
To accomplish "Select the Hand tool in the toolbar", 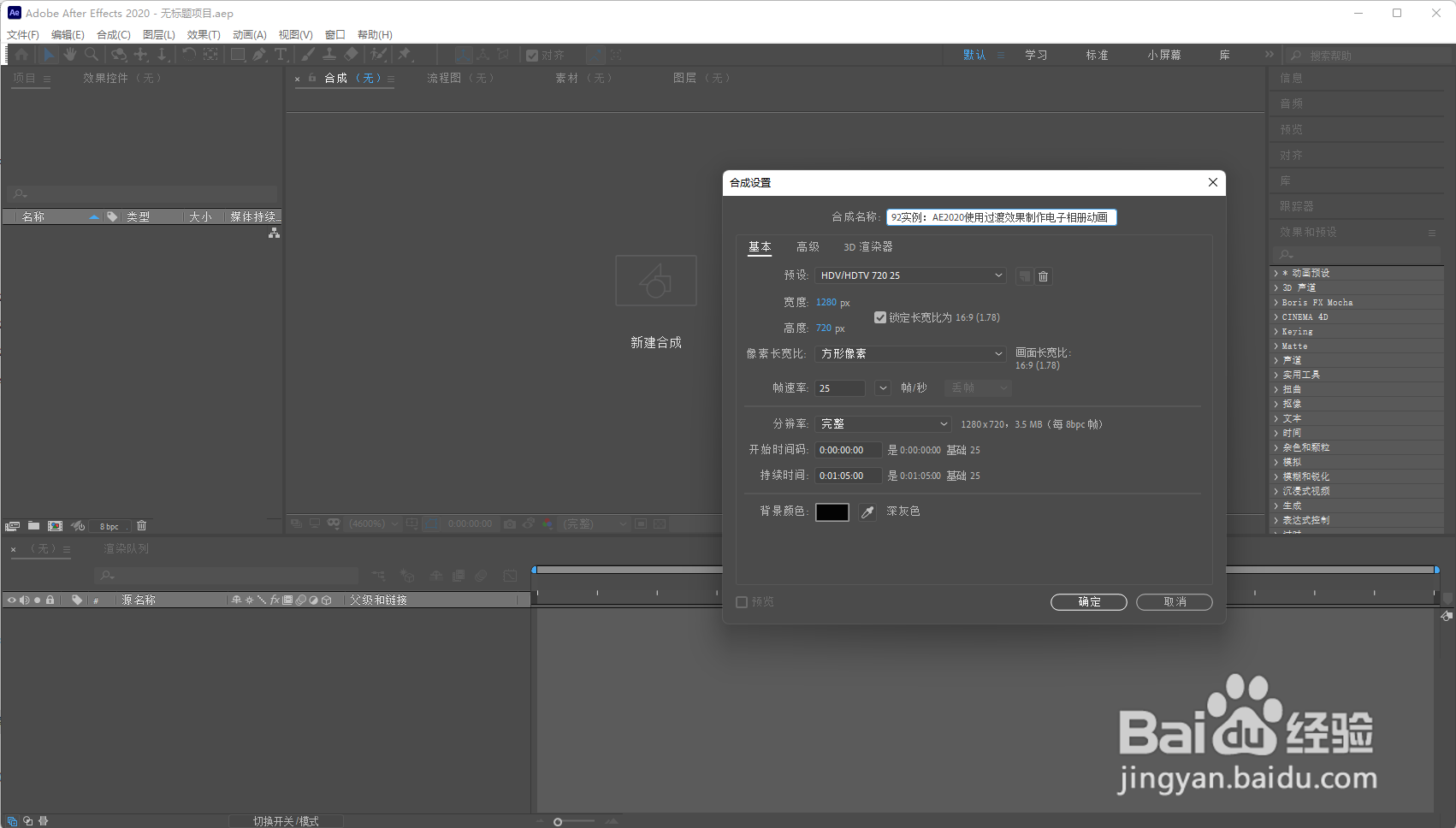I will pos(69,54).
